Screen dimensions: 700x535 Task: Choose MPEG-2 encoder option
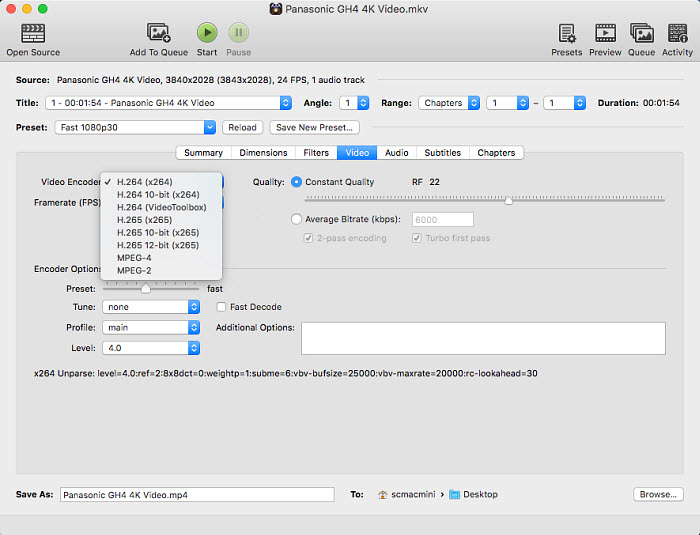click(x=161, y=271)
